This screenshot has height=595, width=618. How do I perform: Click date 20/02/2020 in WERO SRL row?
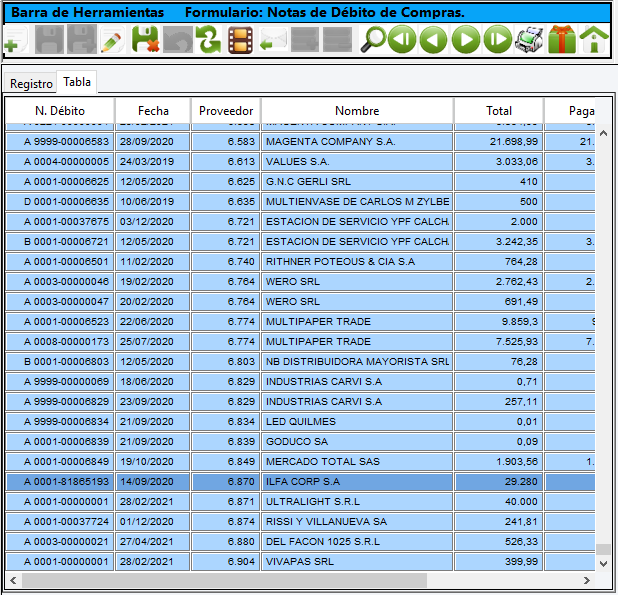click(153, 302)
